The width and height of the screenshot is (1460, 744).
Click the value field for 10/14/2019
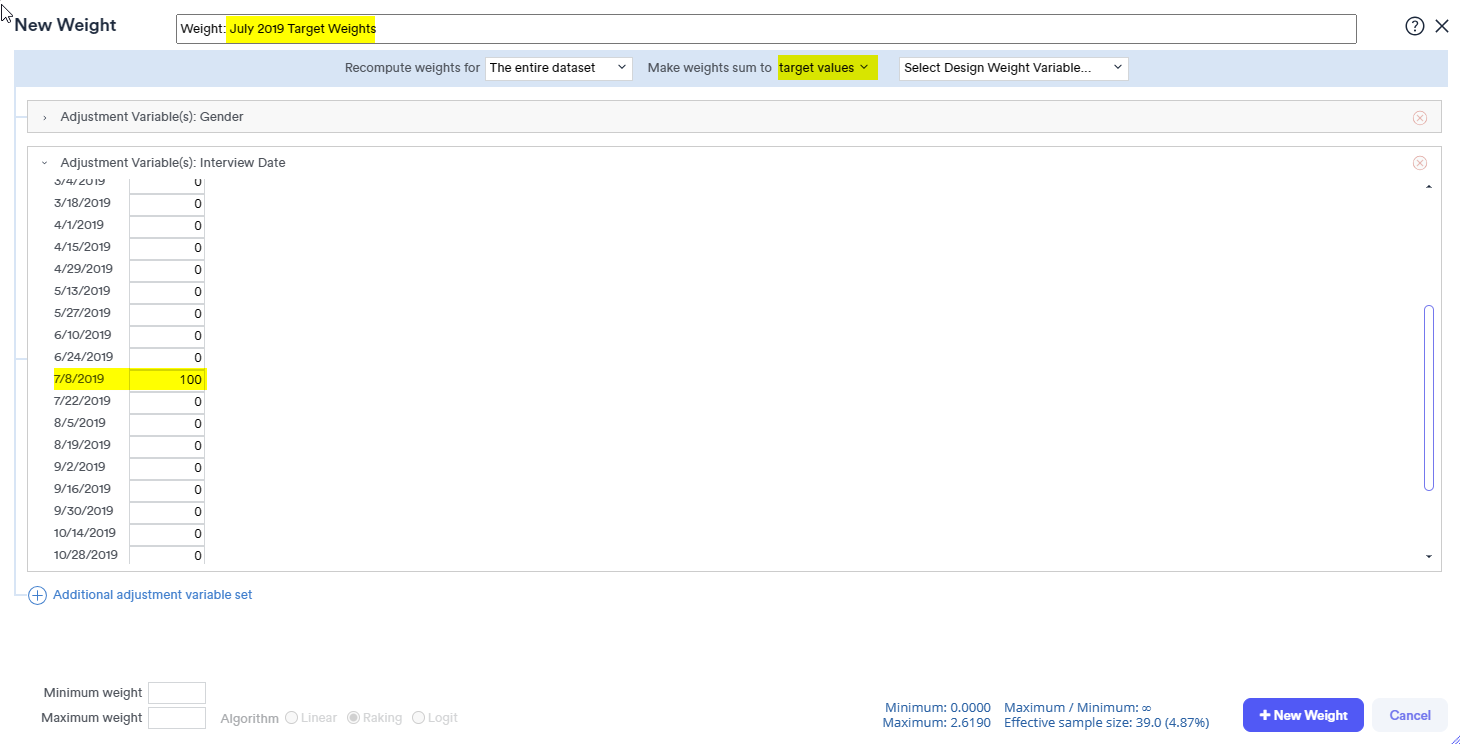[x=167, y=534]
